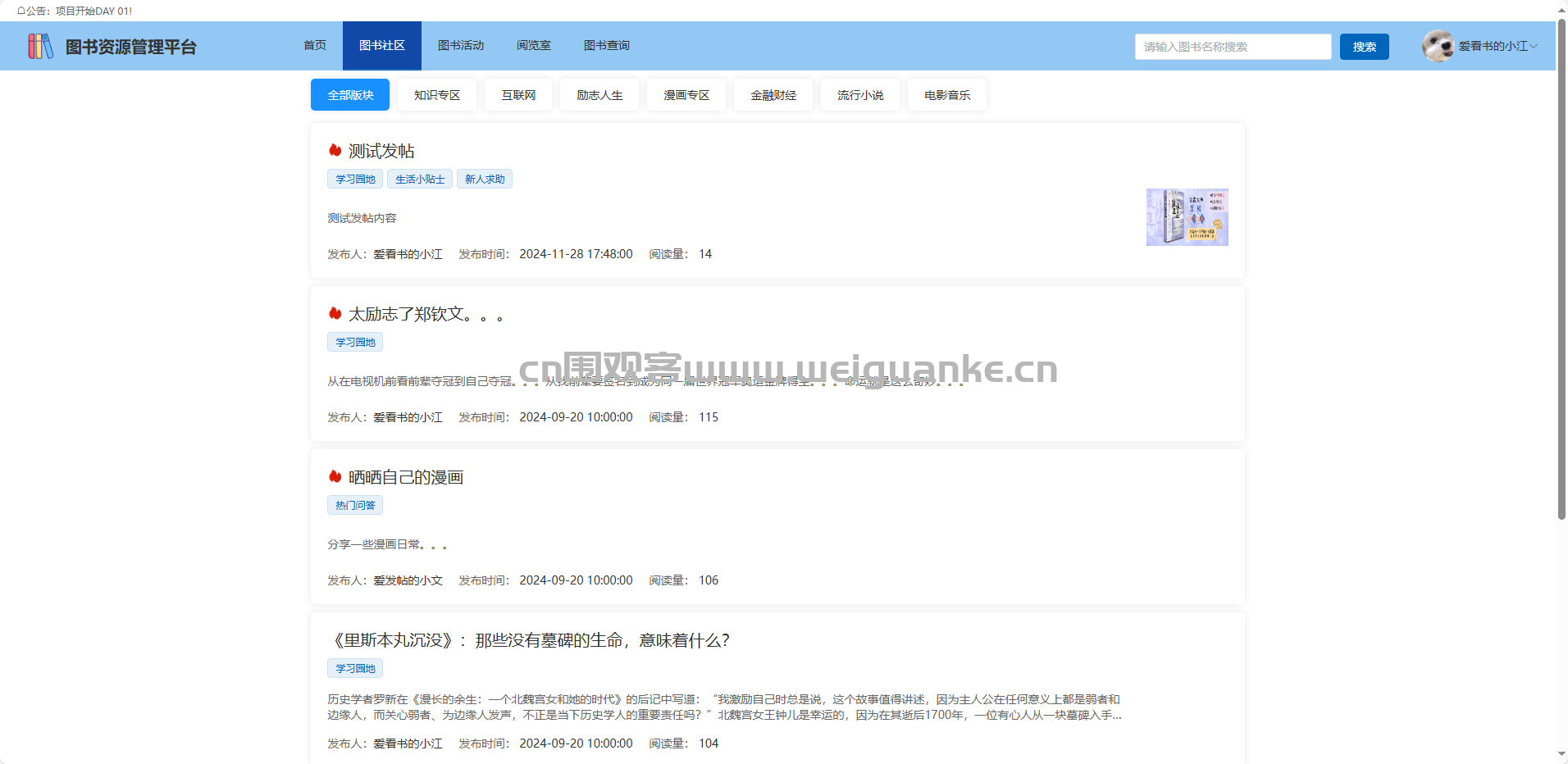Click the page vertical scrollbar thumb

pos(1561,270)
